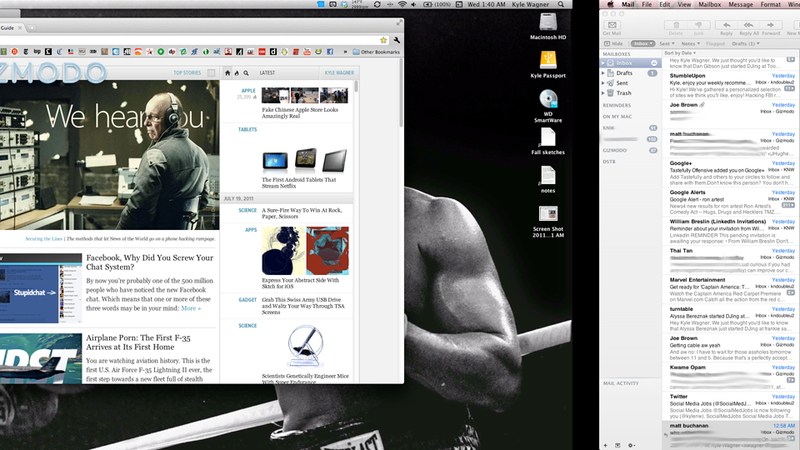The width and height of the screenshot is (800, 450).
Task: Open the Mailbox menu in menu bar
Action: click(x=710, y=4)
